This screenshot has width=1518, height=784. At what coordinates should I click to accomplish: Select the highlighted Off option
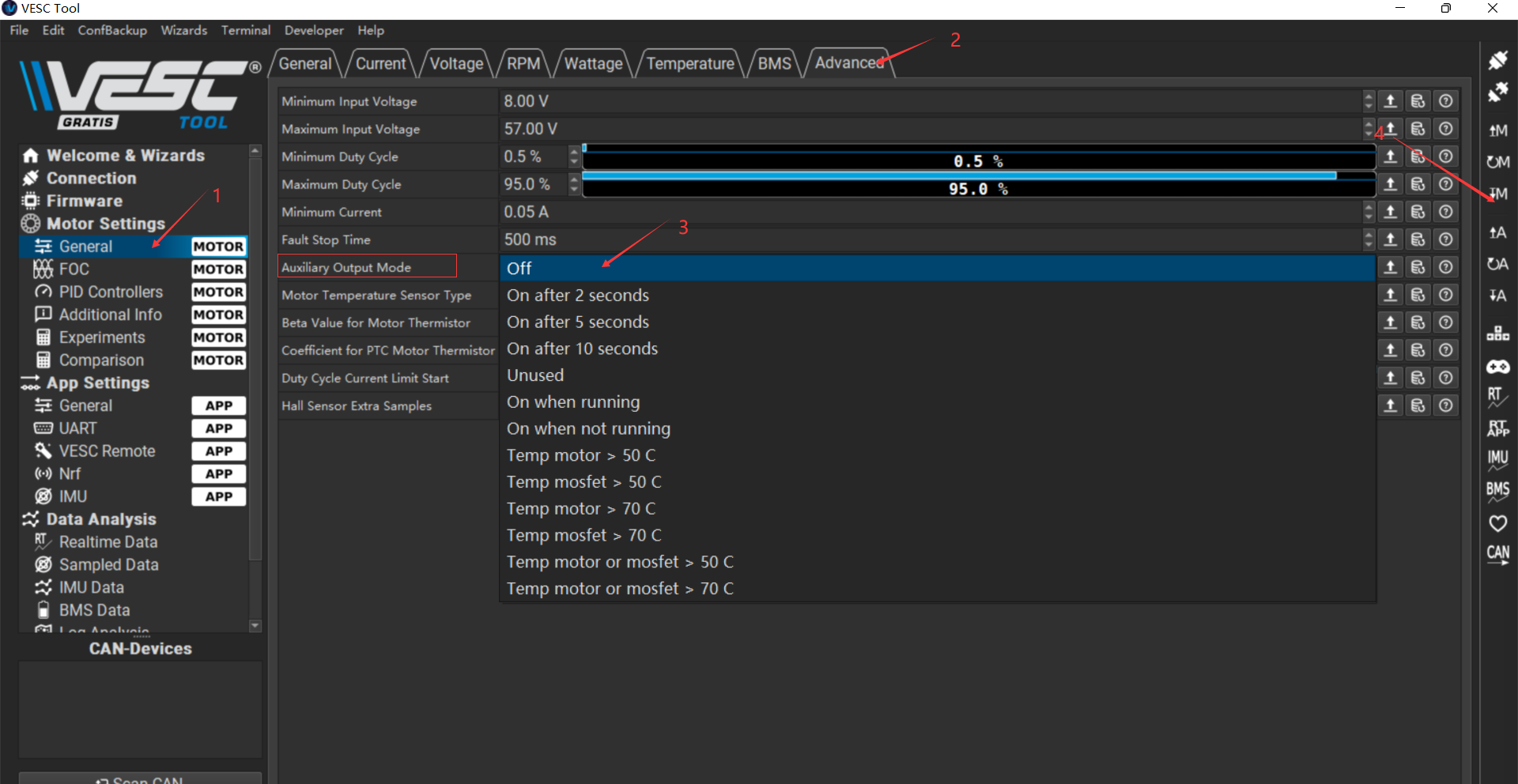[938, 269]
